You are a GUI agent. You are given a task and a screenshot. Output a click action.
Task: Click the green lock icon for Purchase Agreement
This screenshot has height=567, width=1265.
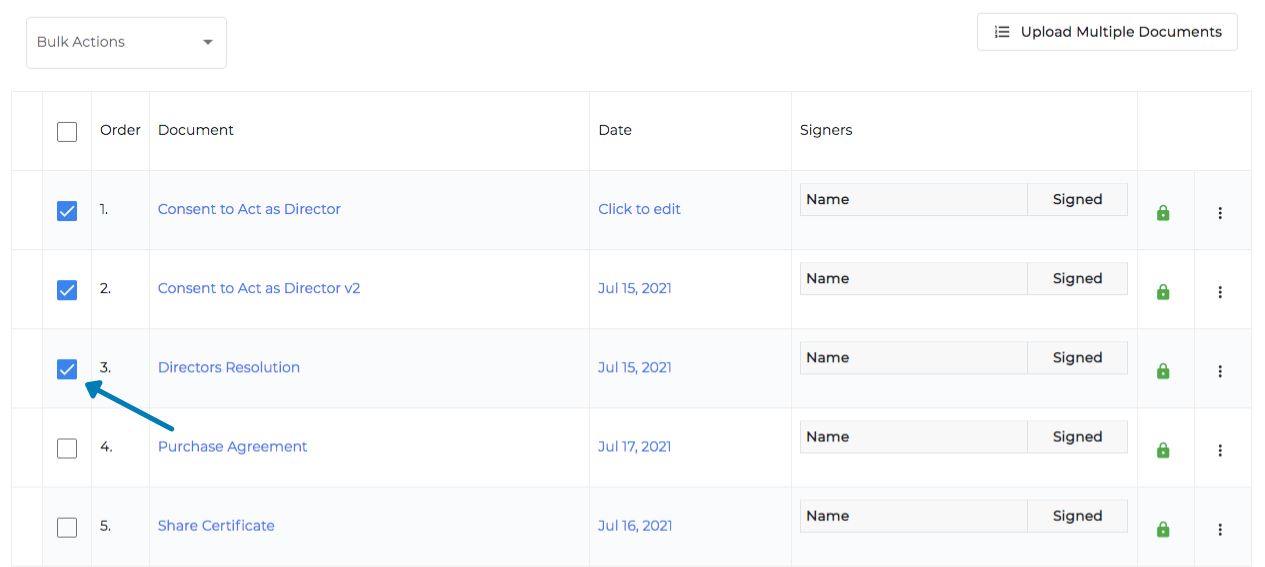1163,450
